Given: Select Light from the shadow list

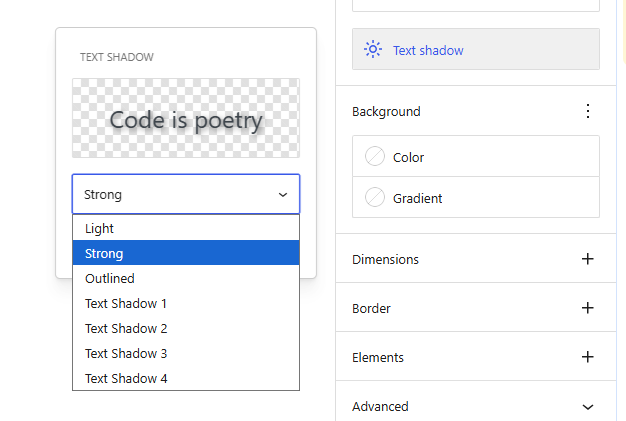Looking at the screenshot, I should tap(186, 228).
